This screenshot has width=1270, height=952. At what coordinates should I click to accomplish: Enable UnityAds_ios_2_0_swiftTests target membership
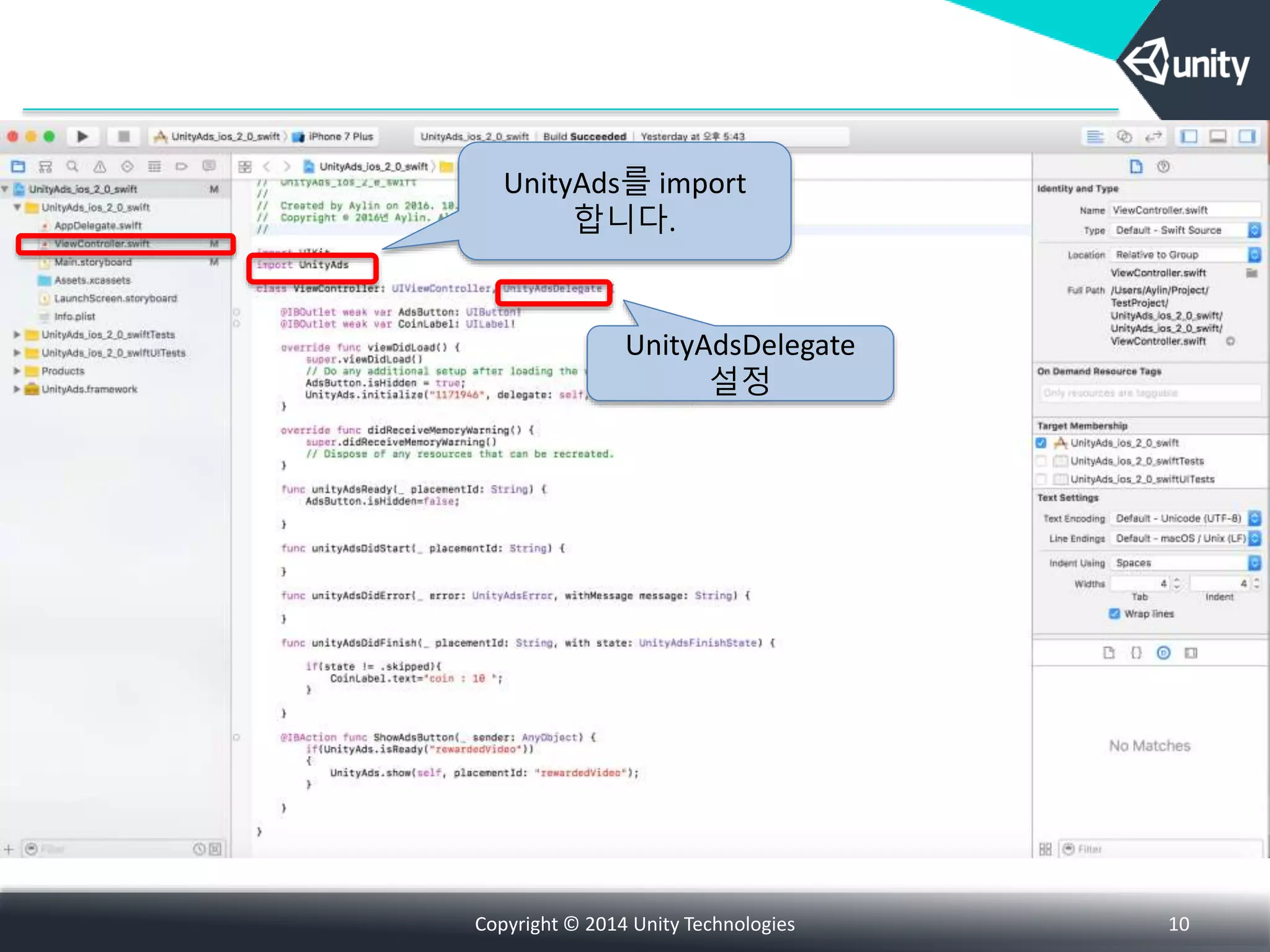coord(1041,461)
